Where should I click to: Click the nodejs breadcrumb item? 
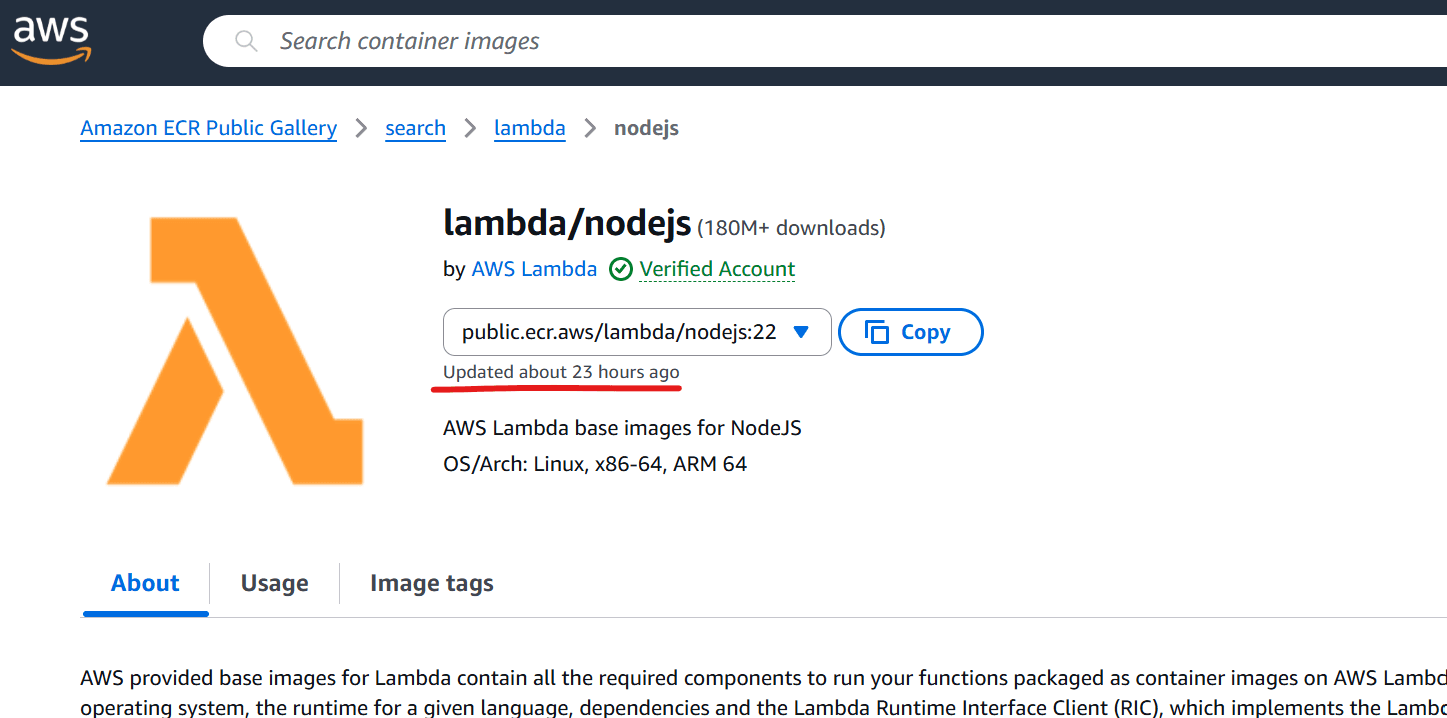[646, 128]
